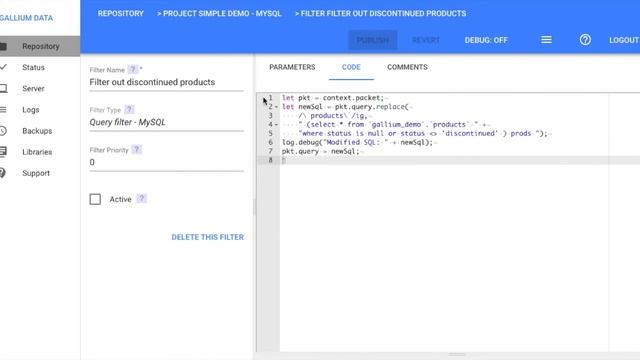The width and height of the screenshot is (640, 360).
Task: Click the Filter Priority help badge
Action: tap(137, 149)
